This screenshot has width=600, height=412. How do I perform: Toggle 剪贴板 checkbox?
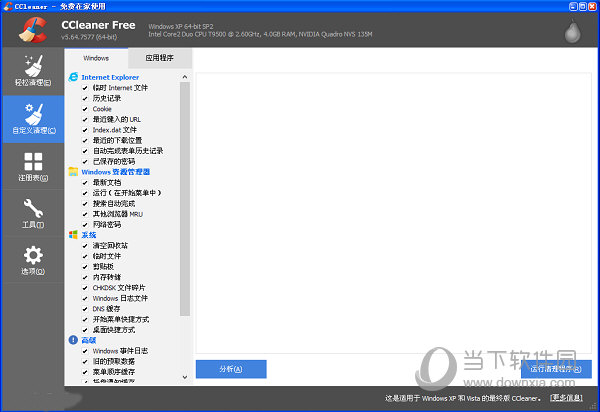click(x=85, y=267)
